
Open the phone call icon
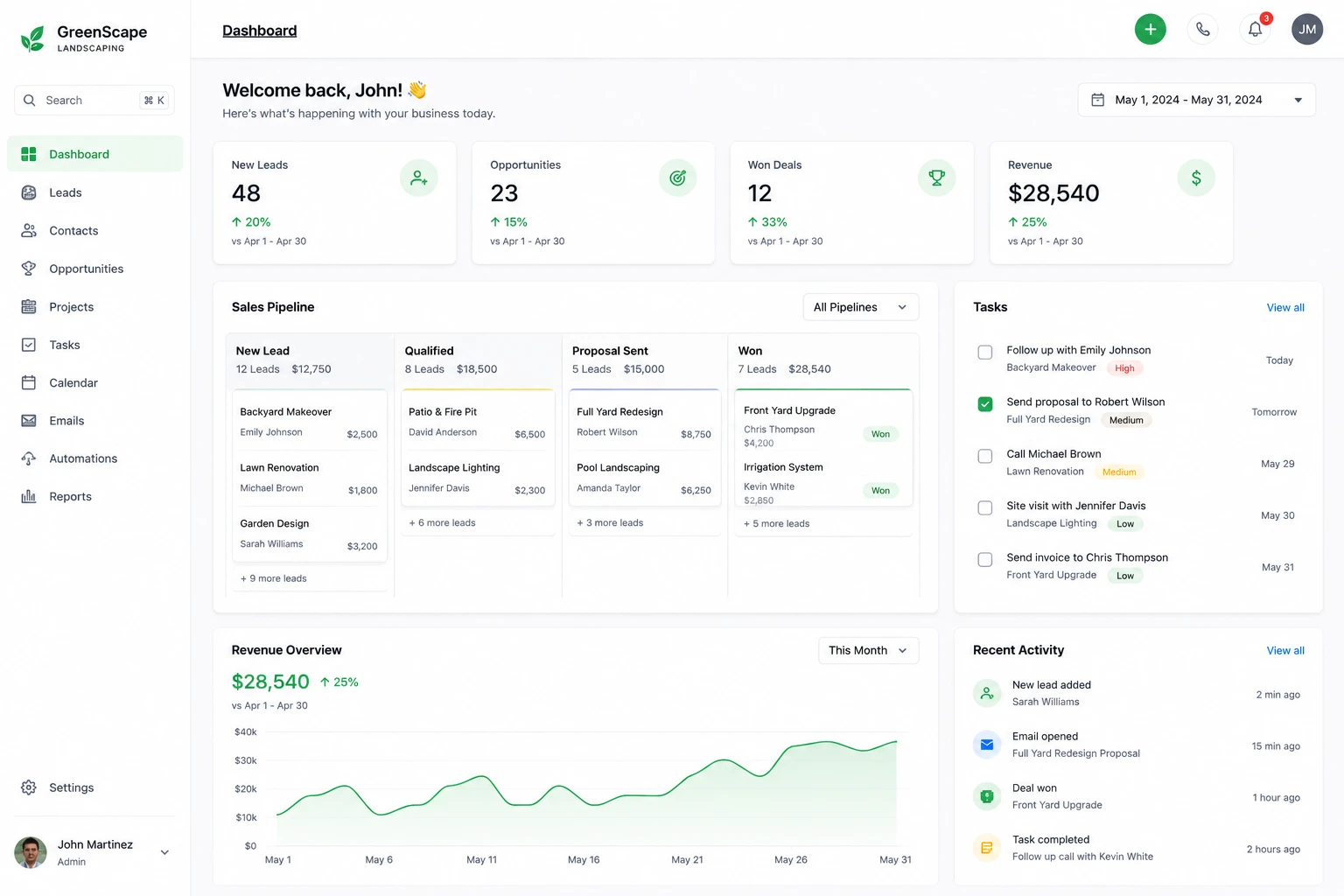click(x=1203, y=29)
